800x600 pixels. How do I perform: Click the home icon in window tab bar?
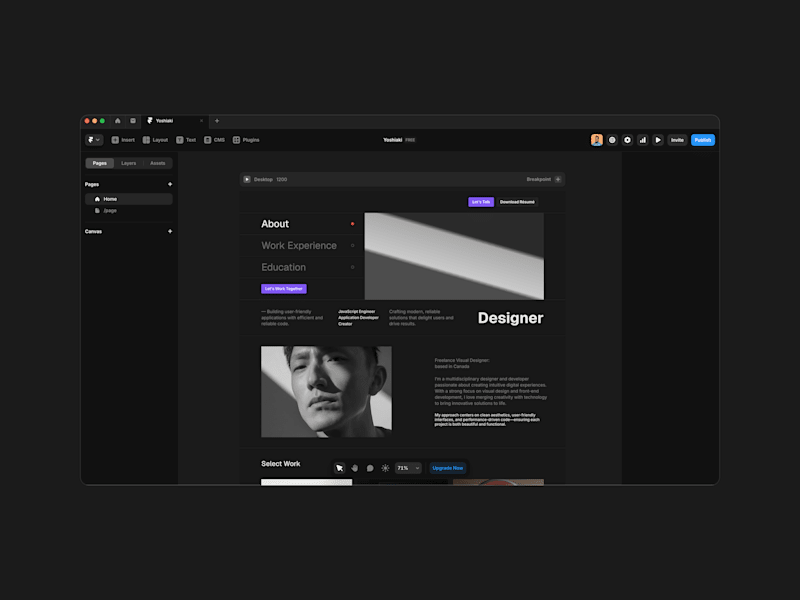tap(118, 121)
